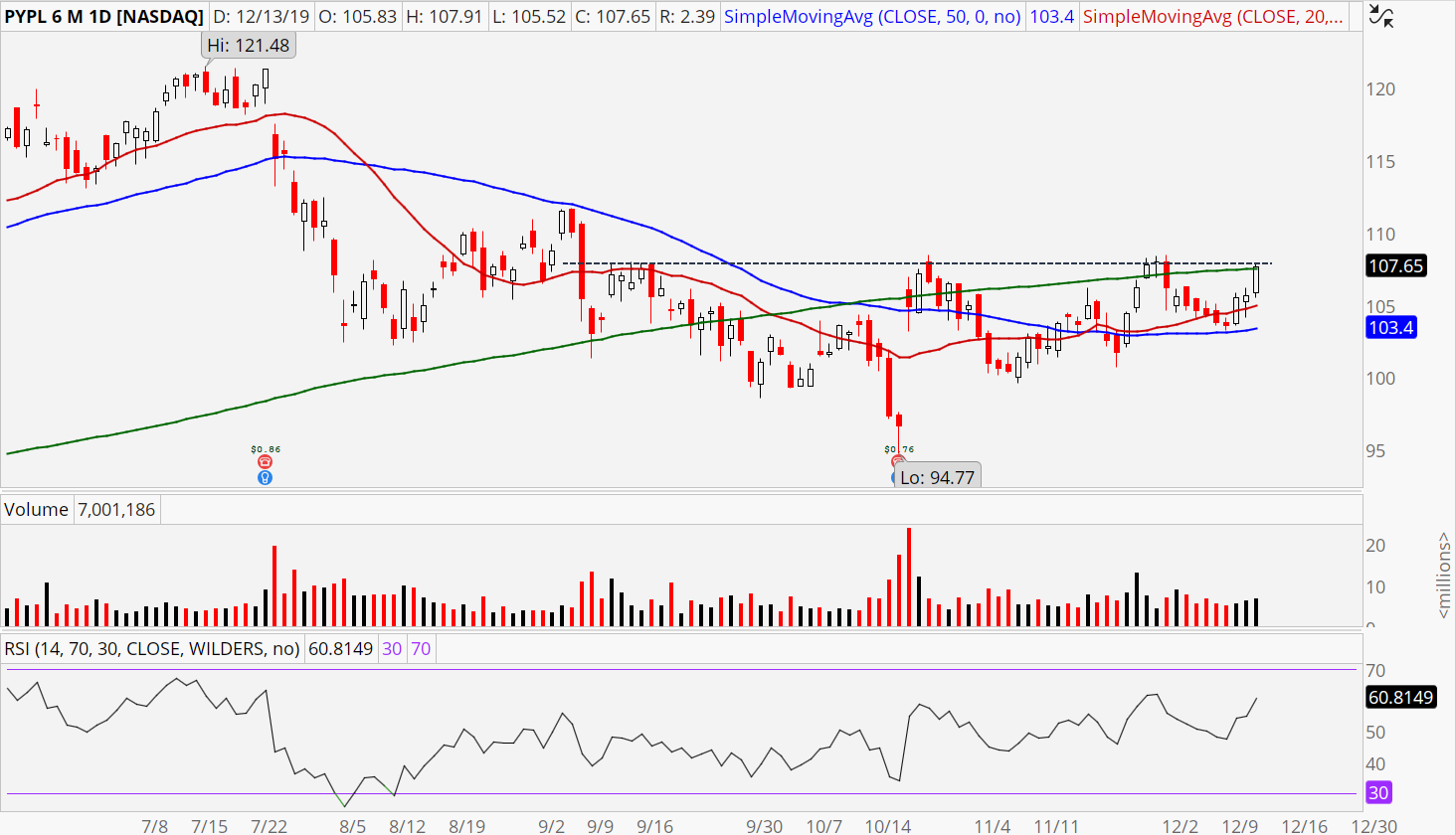The image size is (1456, 835).
Task: Click the 70 tick on the RSI axis
Action: click(x=1375, y=671)
